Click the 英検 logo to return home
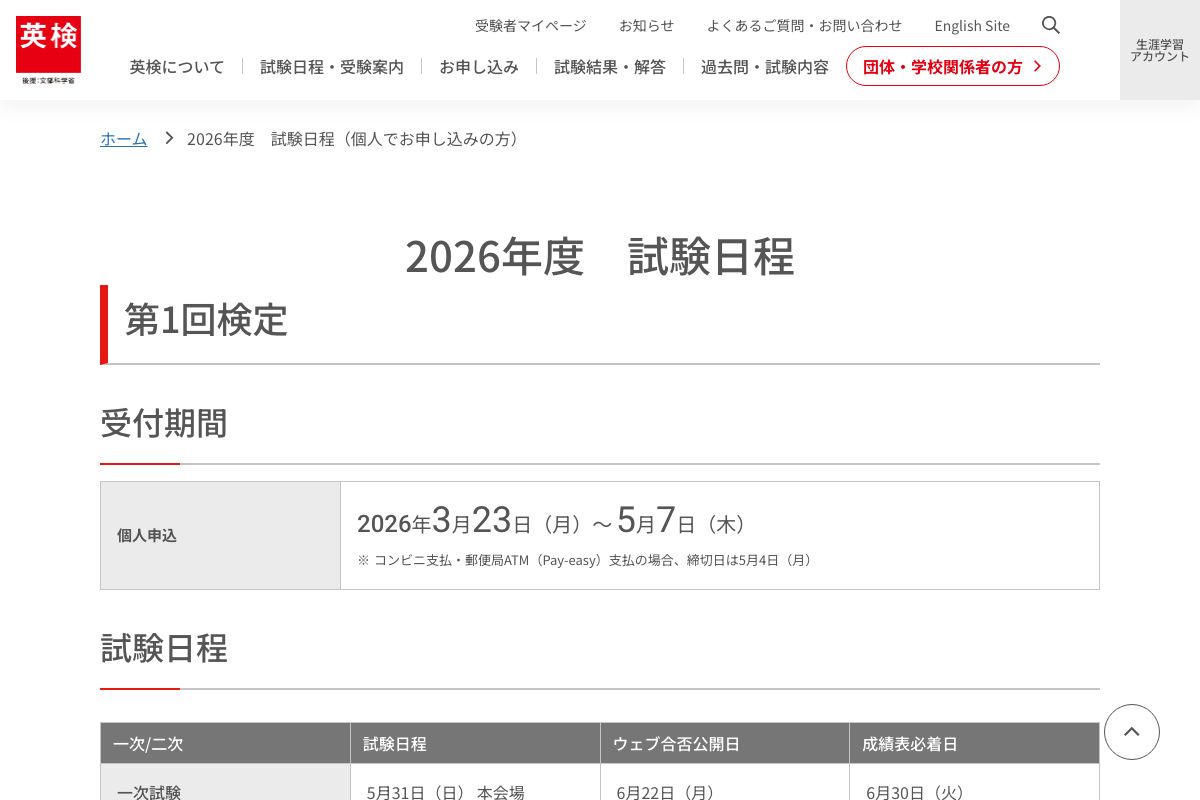The height and width of the screenshot is (800, 1200). 48,50
